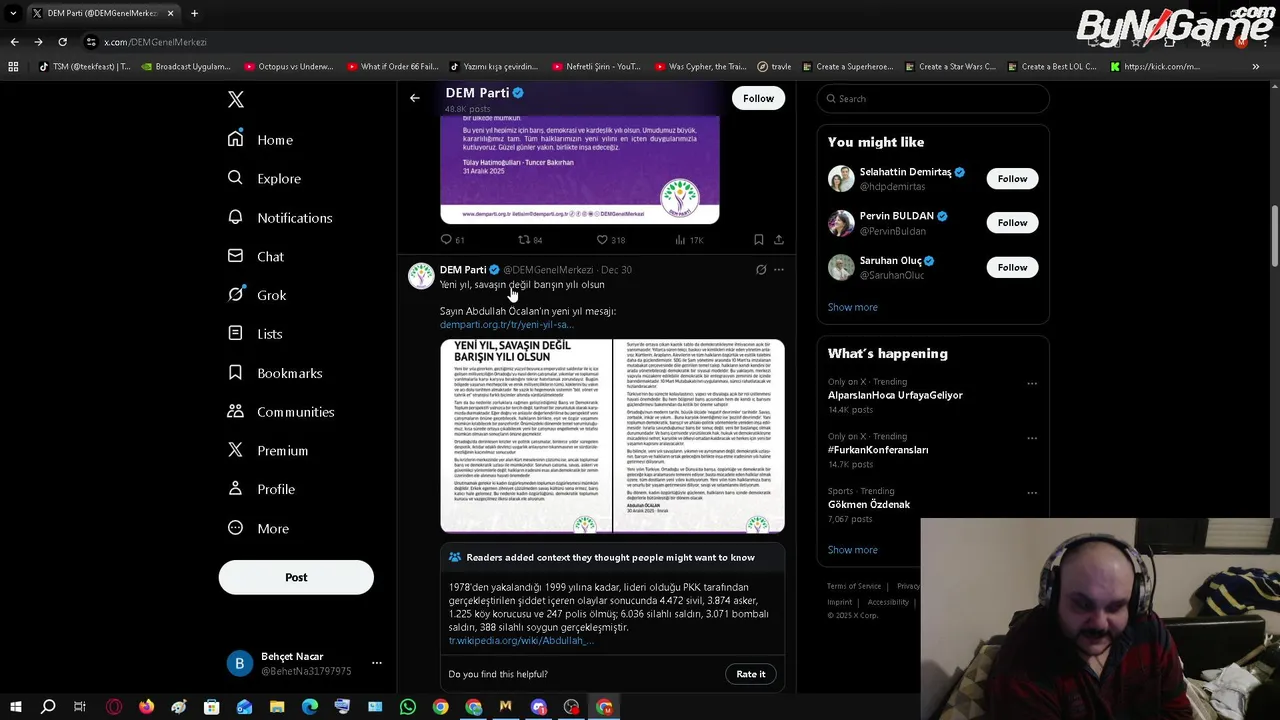Image resolution: width=1280 pixels, height=720 pixels.
Task: Show more under What's happening
Action: coord(853,550)
